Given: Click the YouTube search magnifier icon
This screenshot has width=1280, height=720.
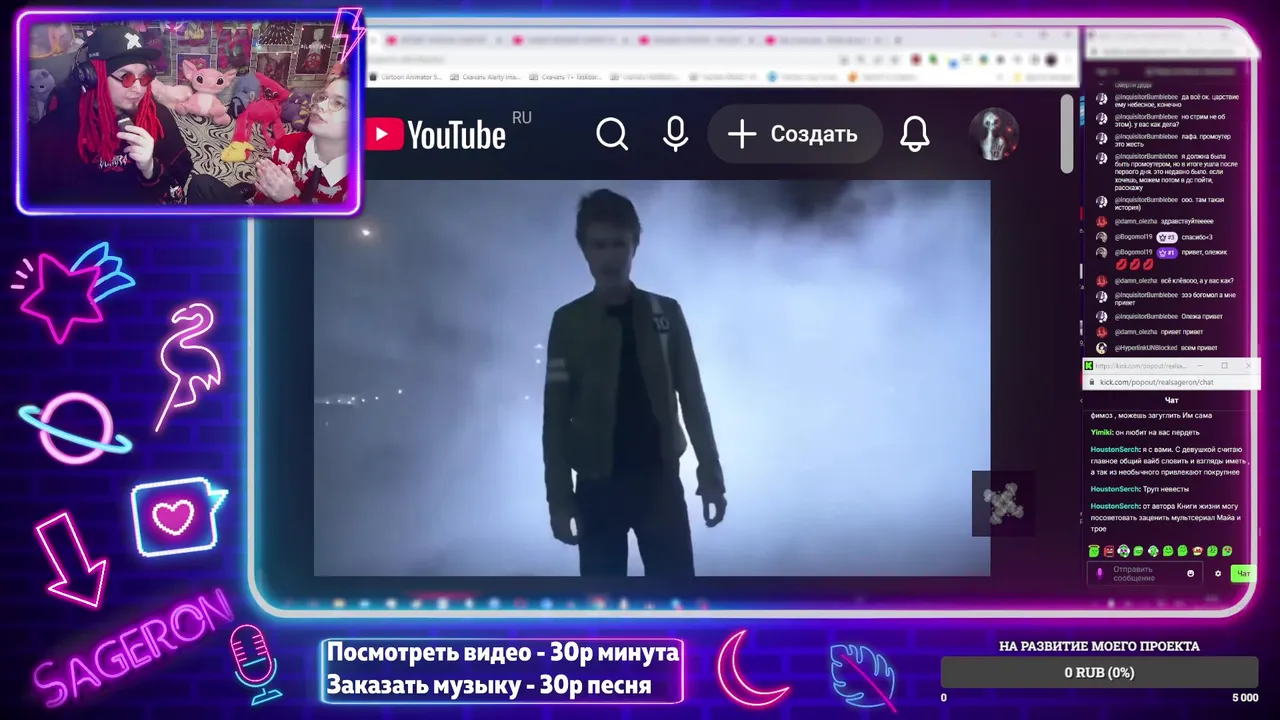Looking at the screenshot, I should click(x=612, y=134).
